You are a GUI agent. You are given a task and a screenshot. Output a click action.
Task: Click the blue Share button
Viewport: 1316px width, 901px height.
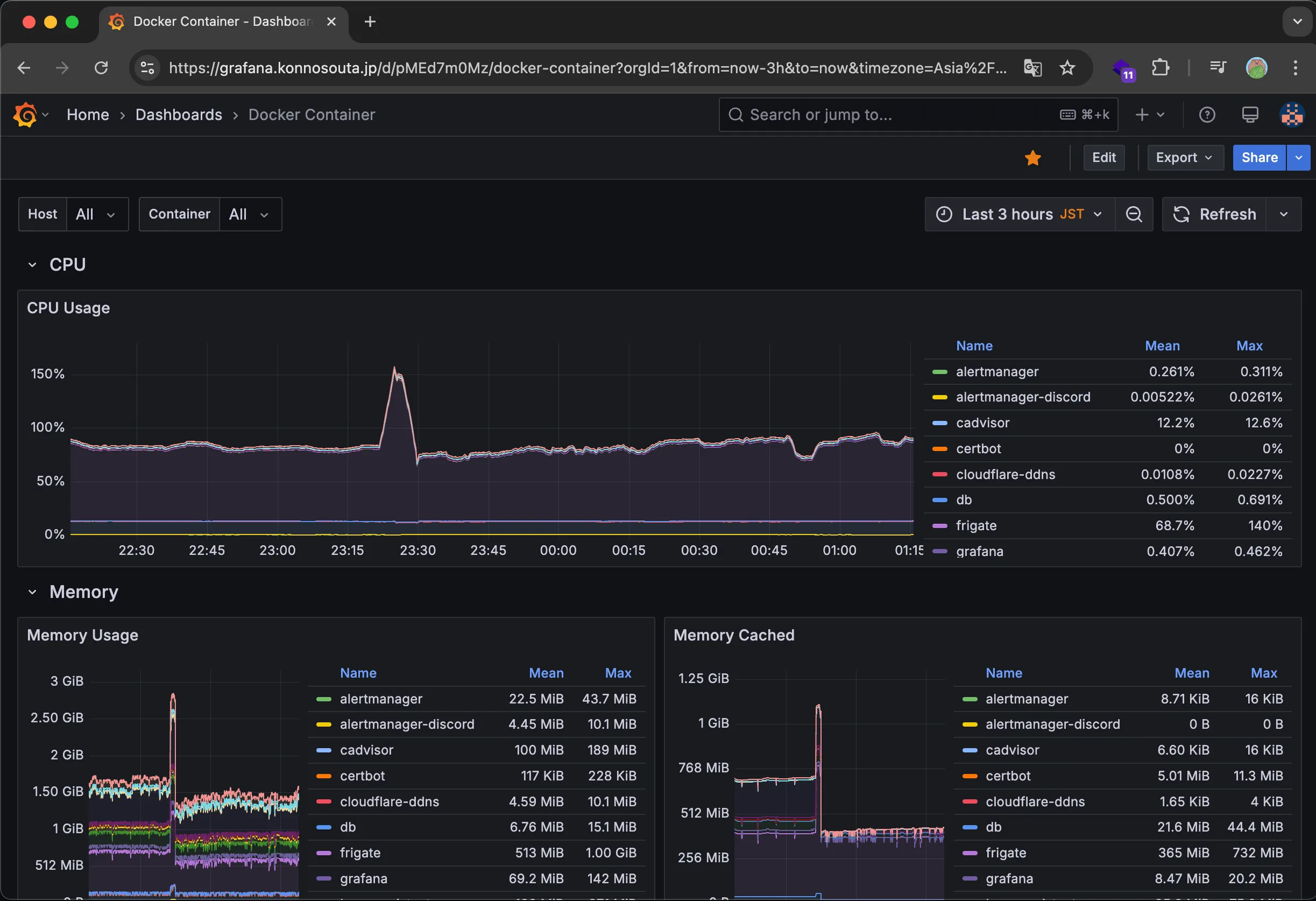coord(1259,158)
